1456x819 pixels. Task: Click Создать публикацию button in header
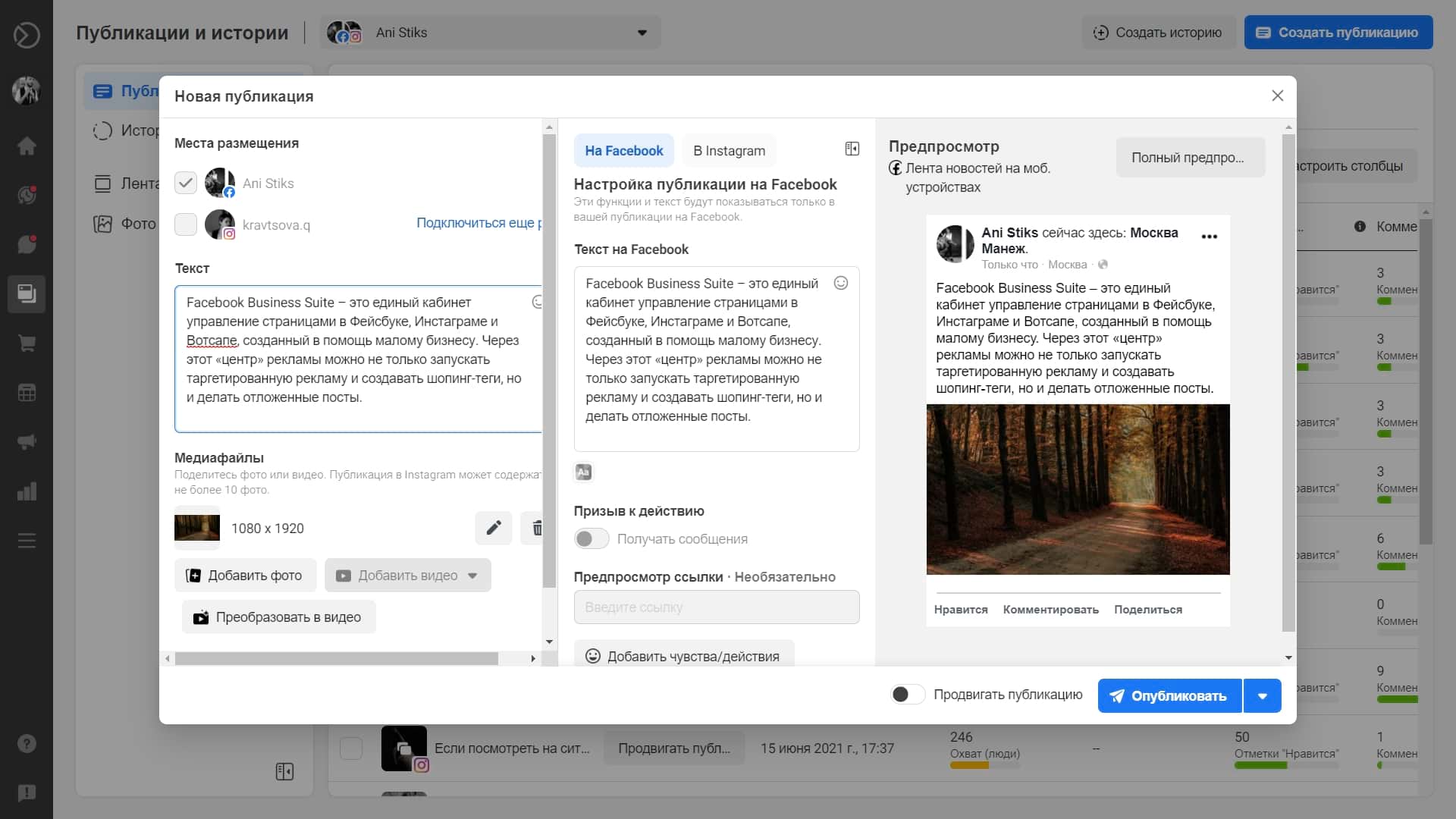[x=1338, y=33]
